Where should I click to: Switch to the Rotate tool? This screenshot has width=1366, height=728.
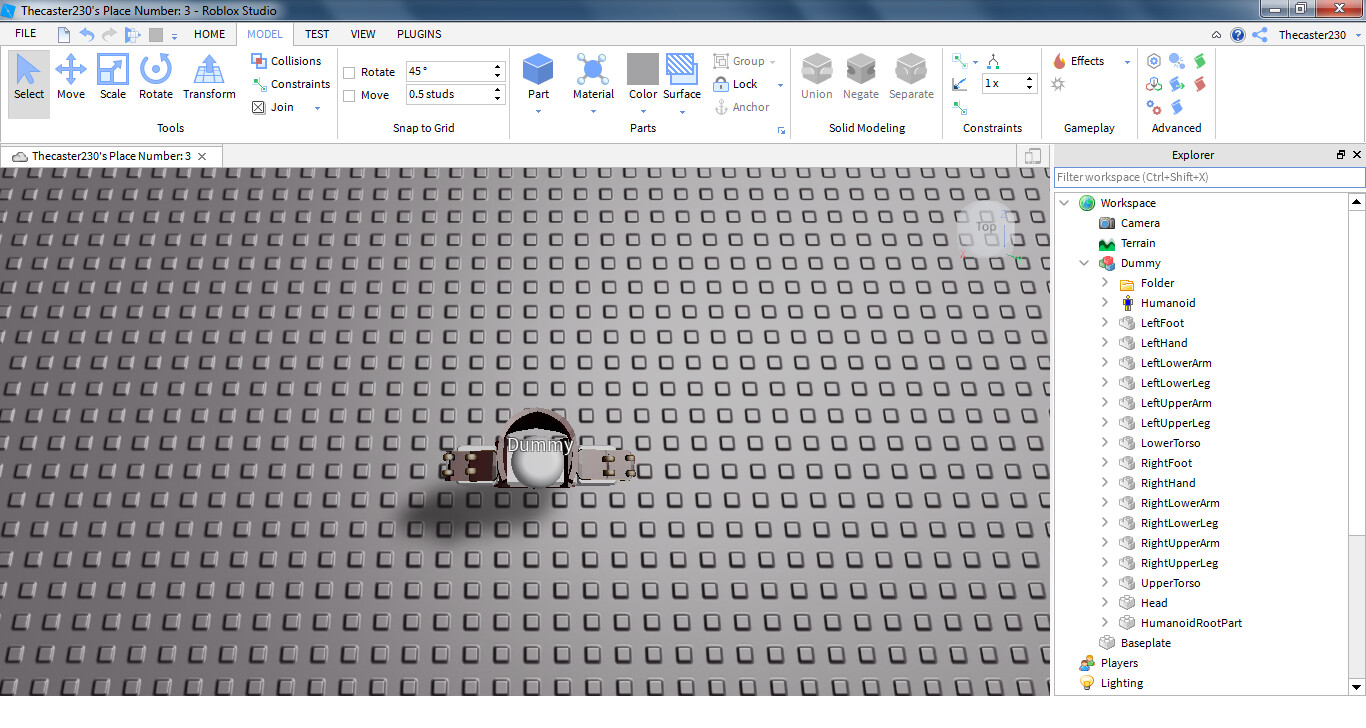click(x=156, y=78)
